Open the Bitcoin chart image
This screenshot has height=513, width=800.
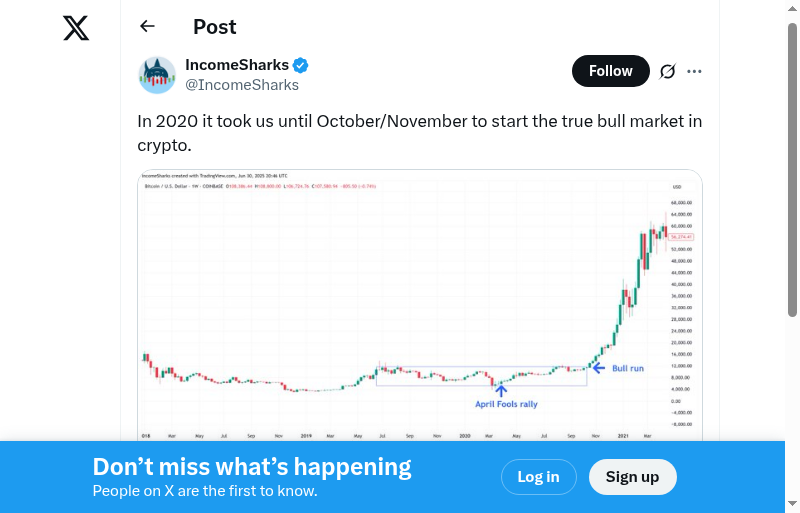click(420, 300)
